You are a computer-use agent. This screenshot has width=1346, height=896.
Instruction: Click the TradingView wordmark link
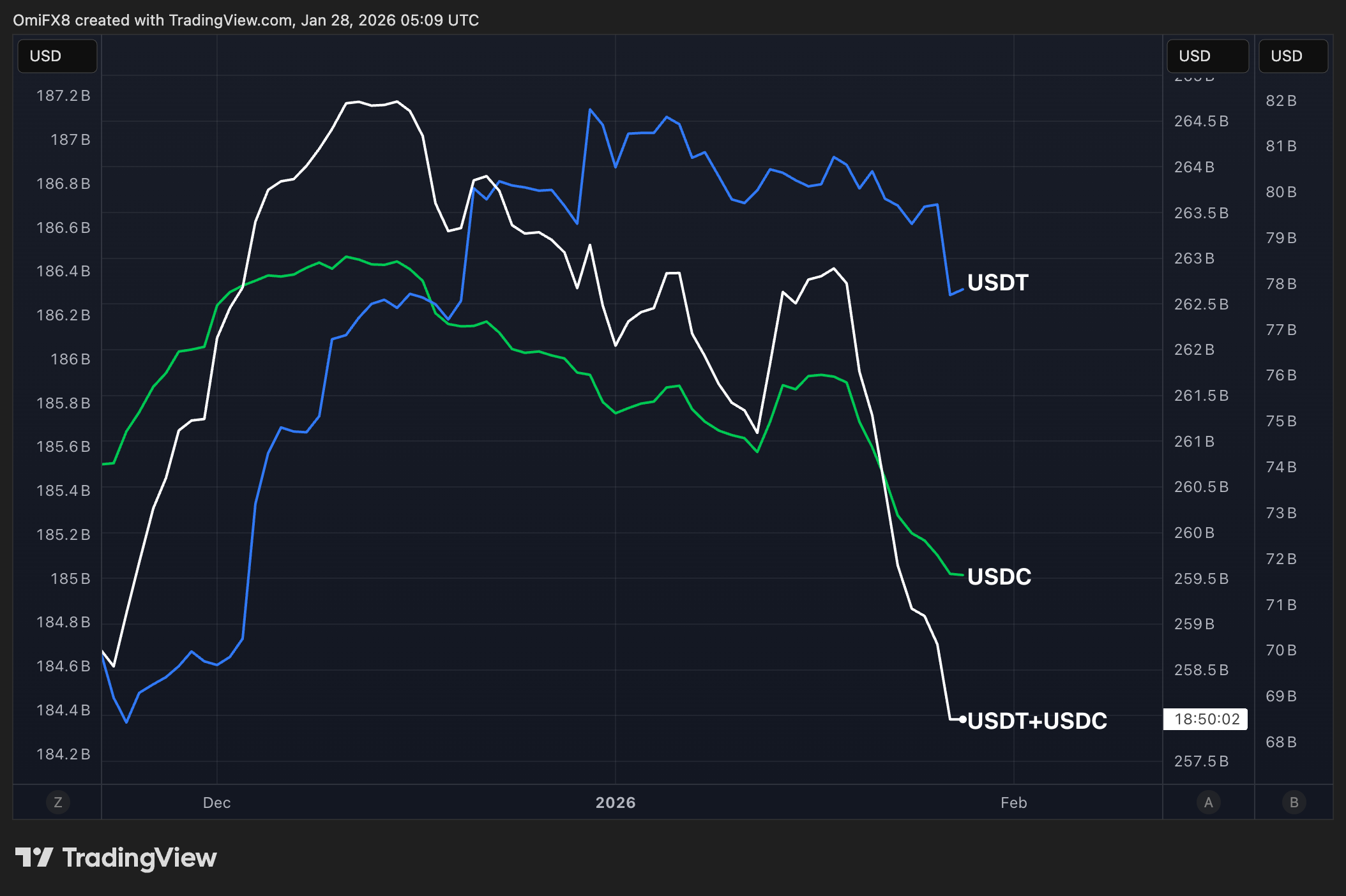click(139, 857)
